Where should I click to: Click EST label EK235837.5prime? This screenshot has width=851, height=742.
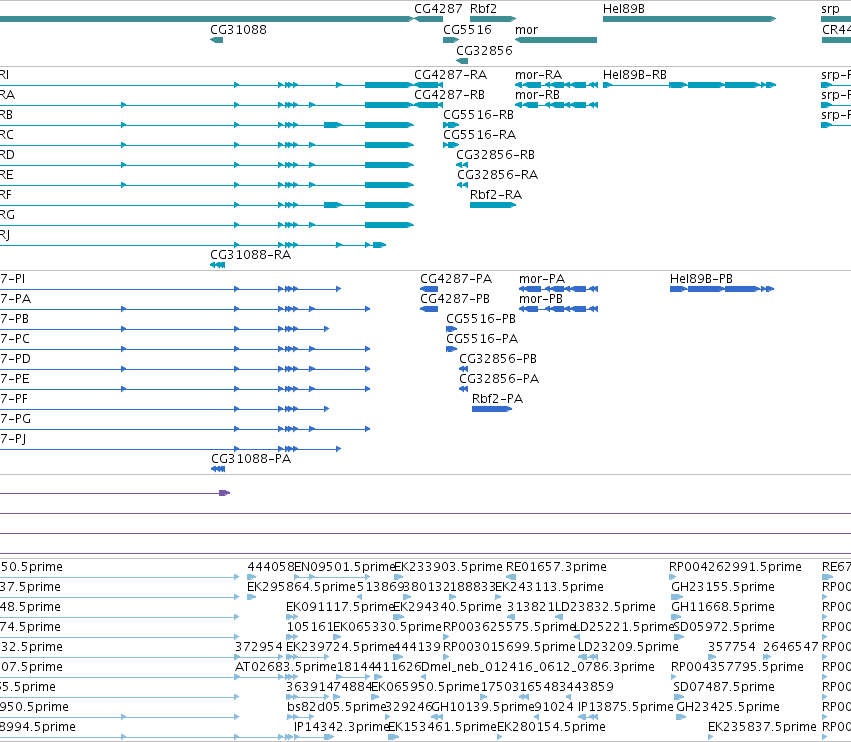tap(762, 727)
